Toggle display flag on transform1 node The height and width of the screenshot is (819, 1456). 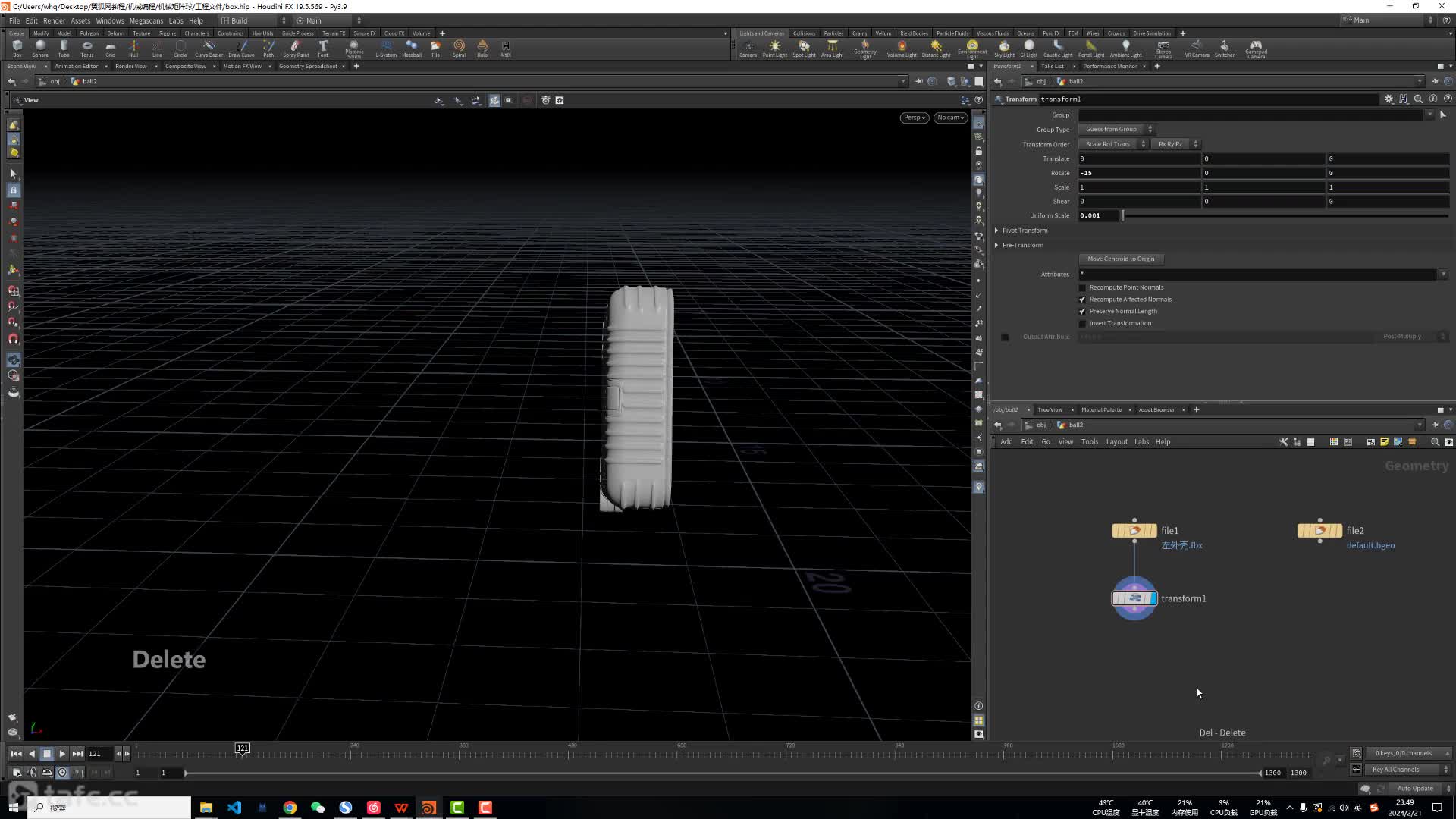point(1153,598)
